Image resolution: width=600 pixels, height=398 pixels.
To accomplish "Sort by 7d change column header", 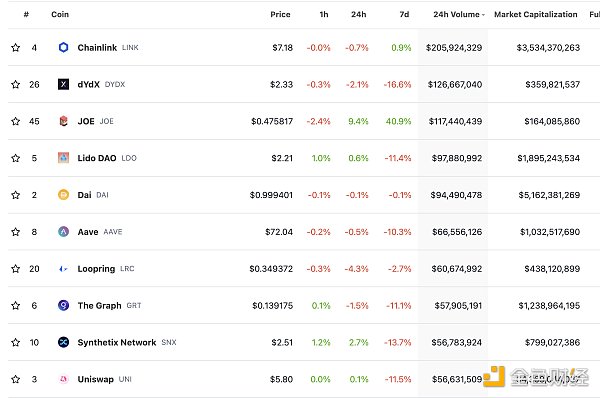I will pyautogui.click(x=404, y=15).
